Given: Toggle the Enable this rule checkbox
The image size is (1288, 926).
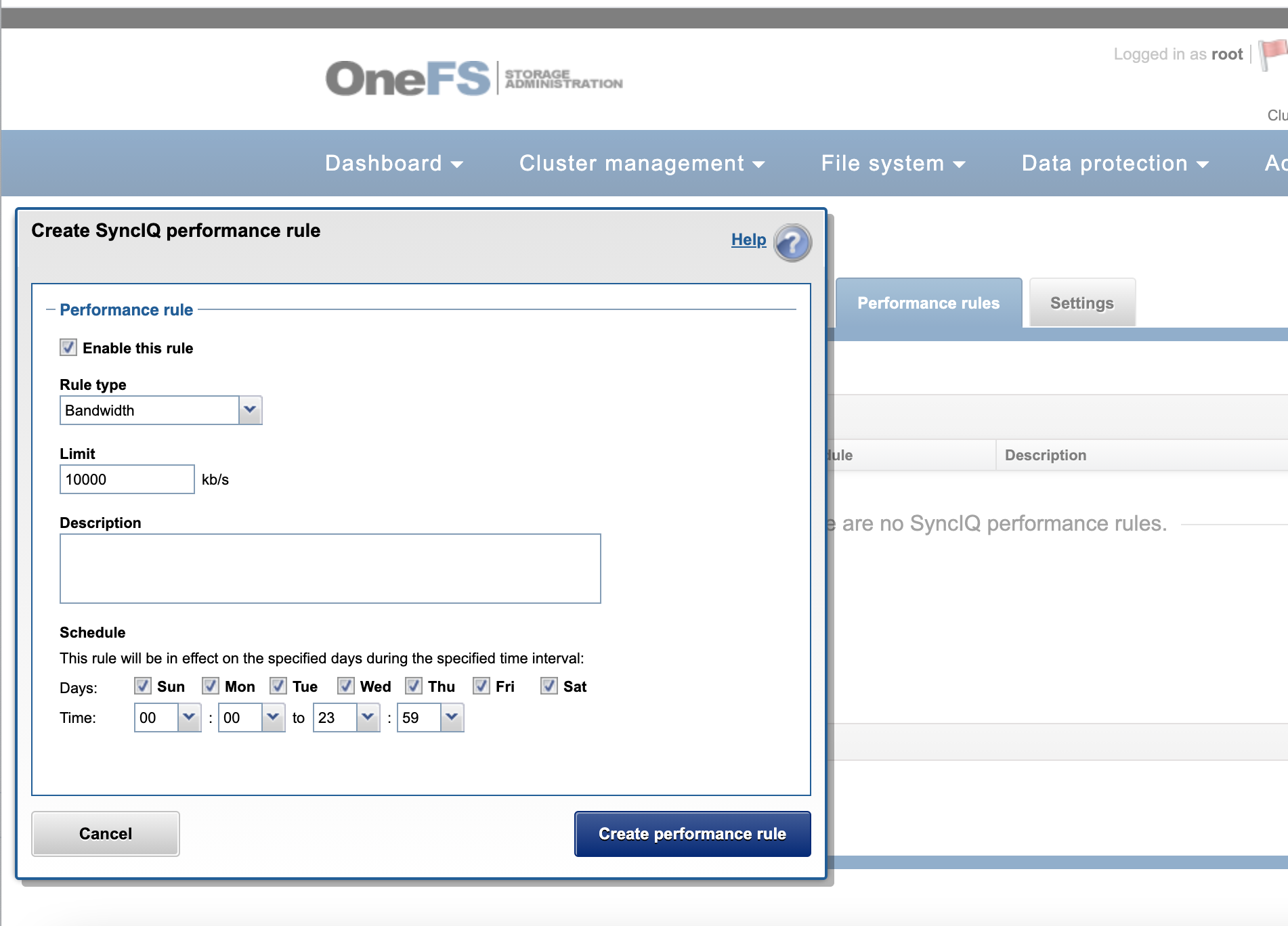Looking at the screenshot, I should click(68, 347).
